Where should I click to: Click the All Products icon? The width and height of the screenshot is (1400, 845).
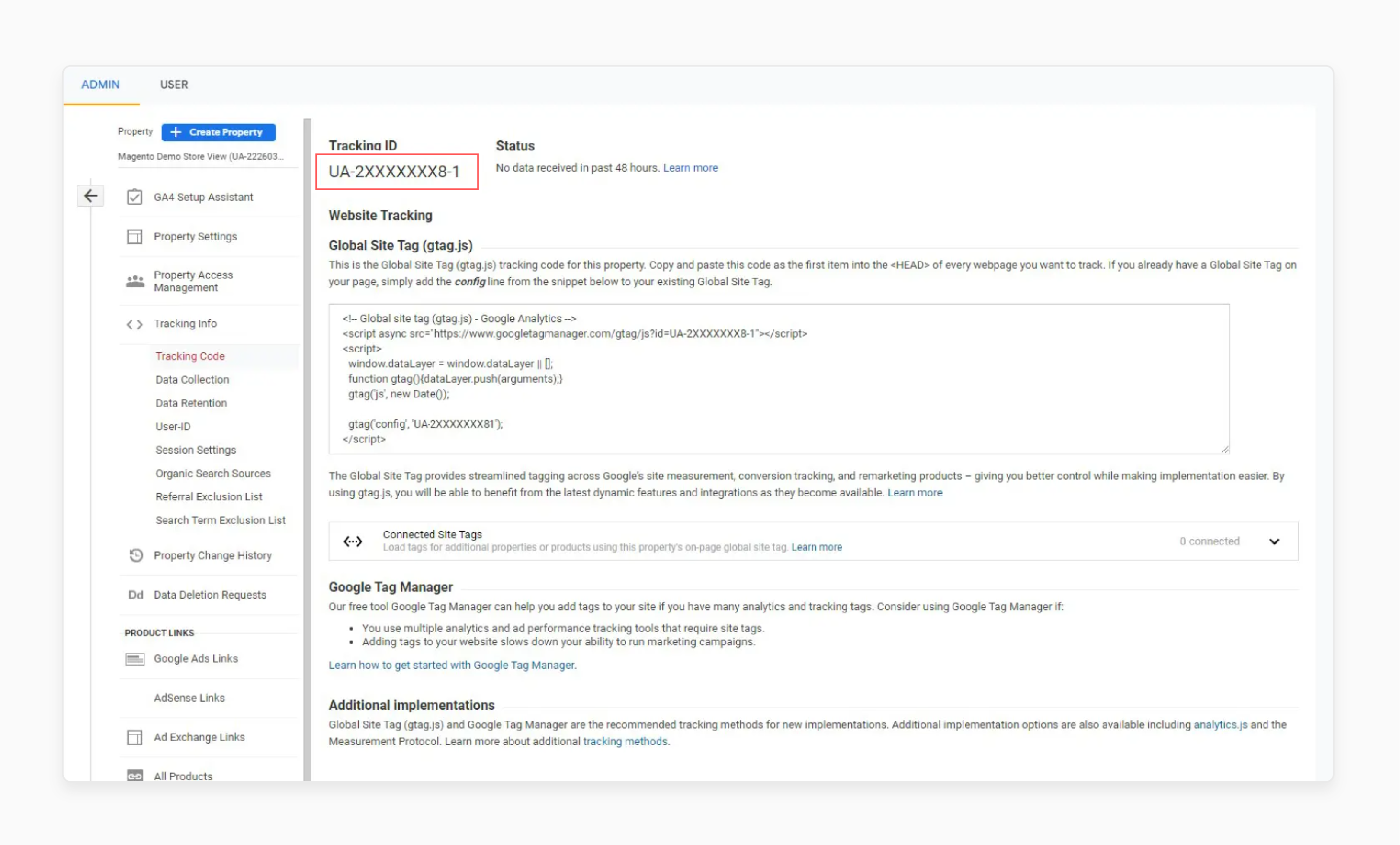coord(135,775)
